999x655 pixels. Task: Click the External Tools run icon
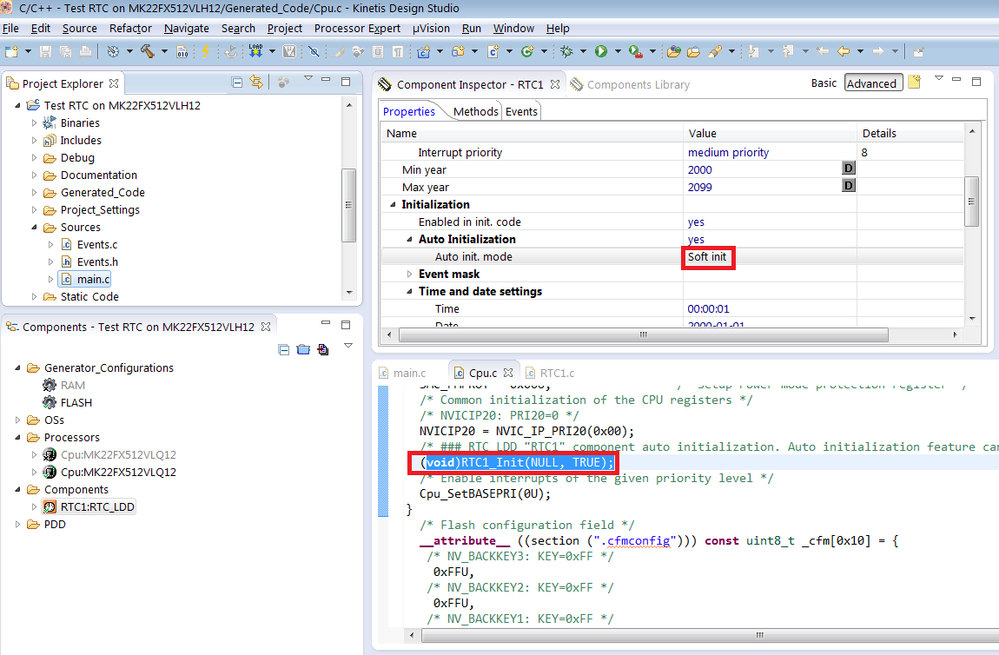pyautogui.click(x=635, y=52)
